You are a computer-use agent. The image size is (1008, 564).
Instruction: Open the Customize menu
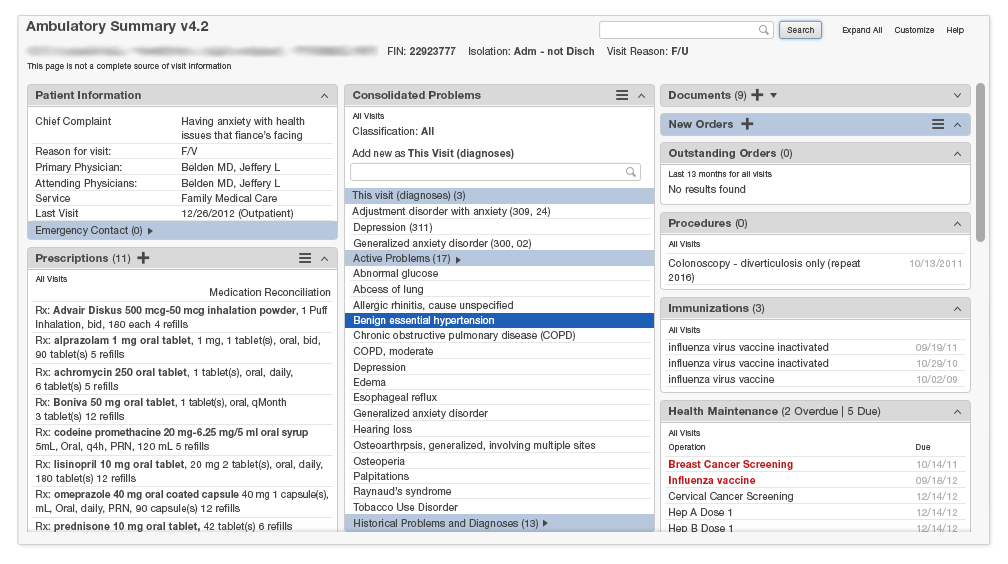(914, 30)
